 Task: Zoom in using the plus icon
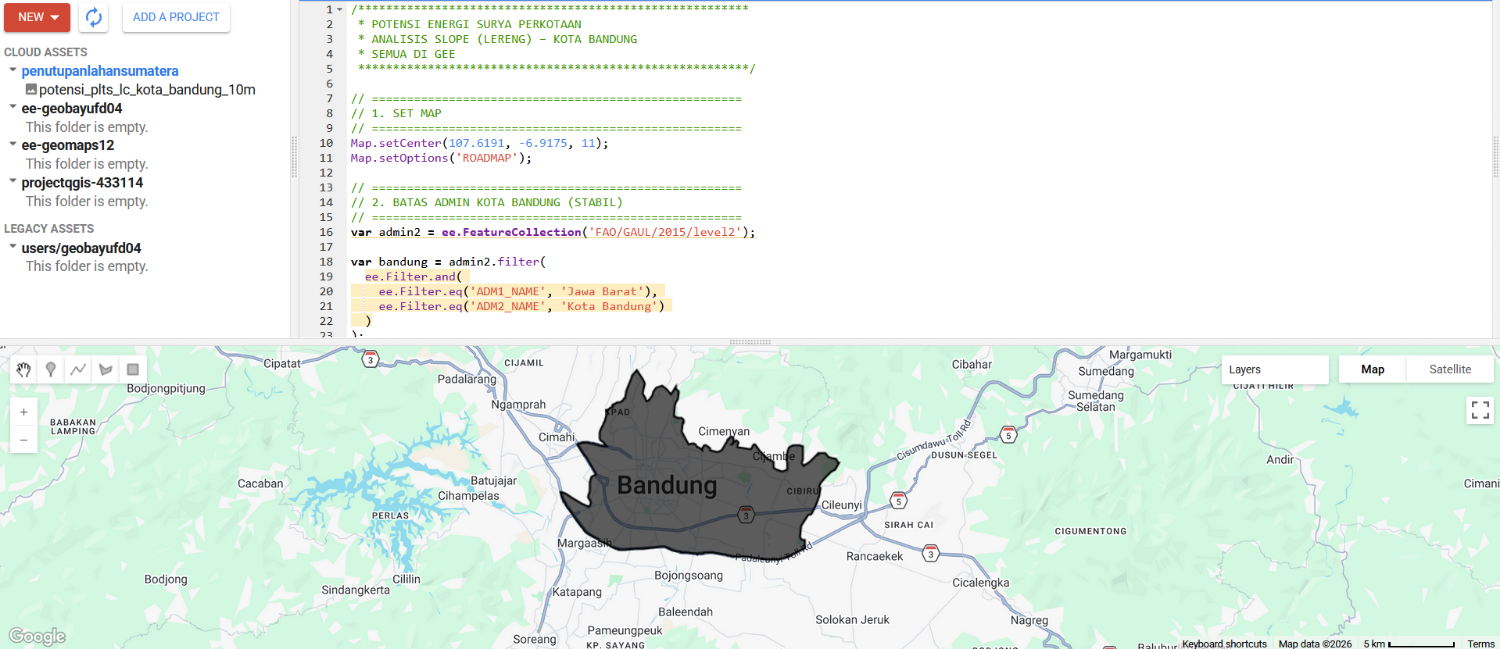coord(23,411)
